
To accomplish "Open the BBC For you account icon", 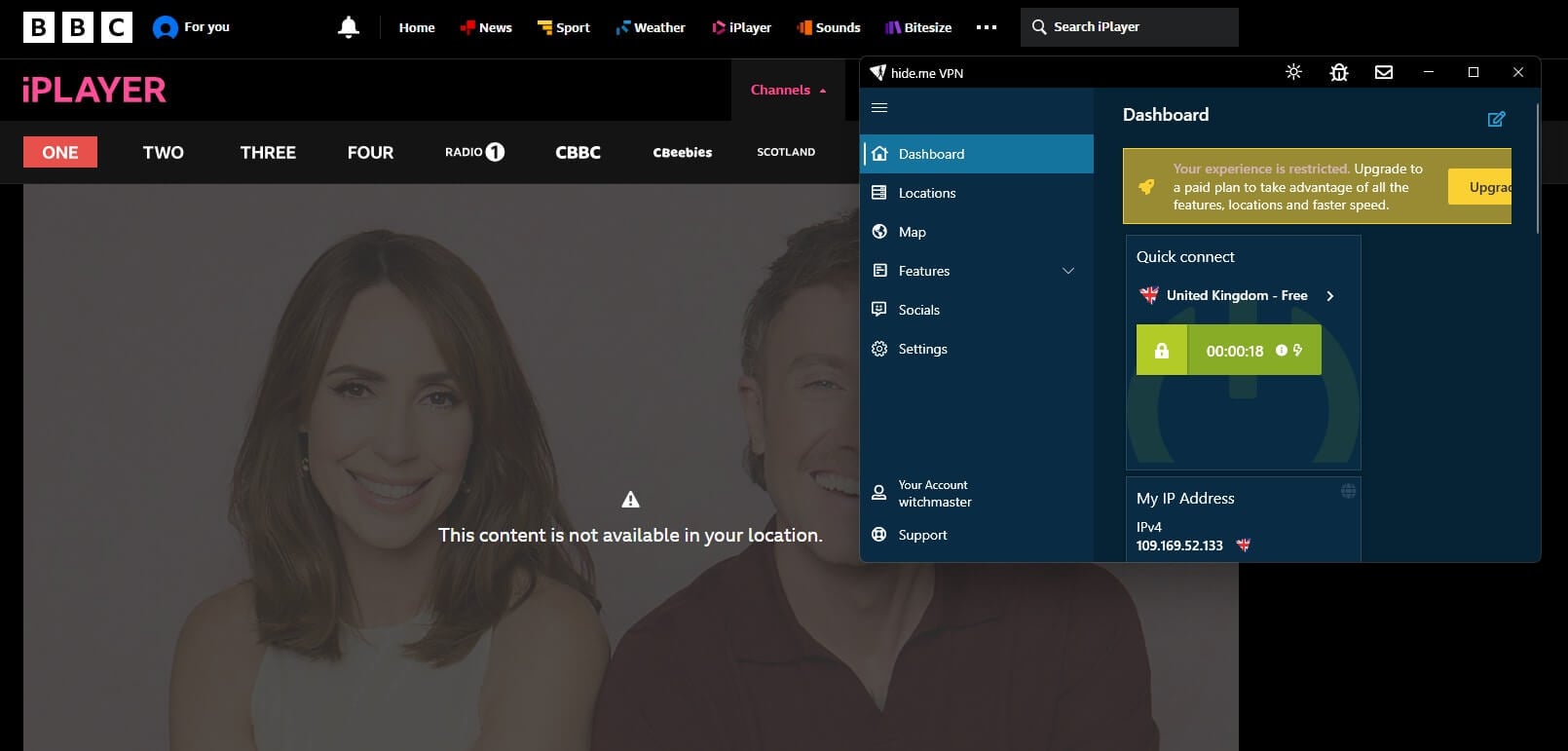I will tap(166, 27).
